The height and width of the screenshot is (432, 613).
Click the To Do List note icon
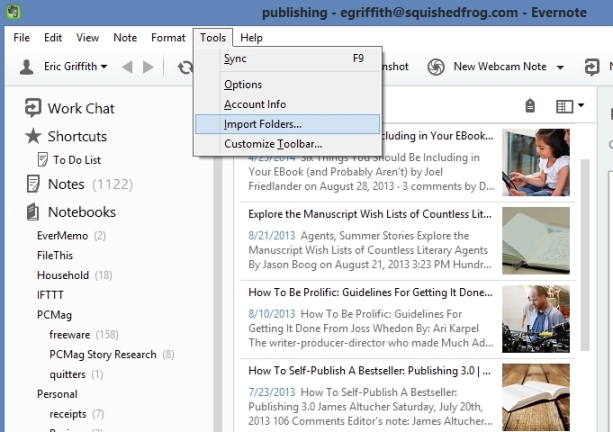click(42, 160)
